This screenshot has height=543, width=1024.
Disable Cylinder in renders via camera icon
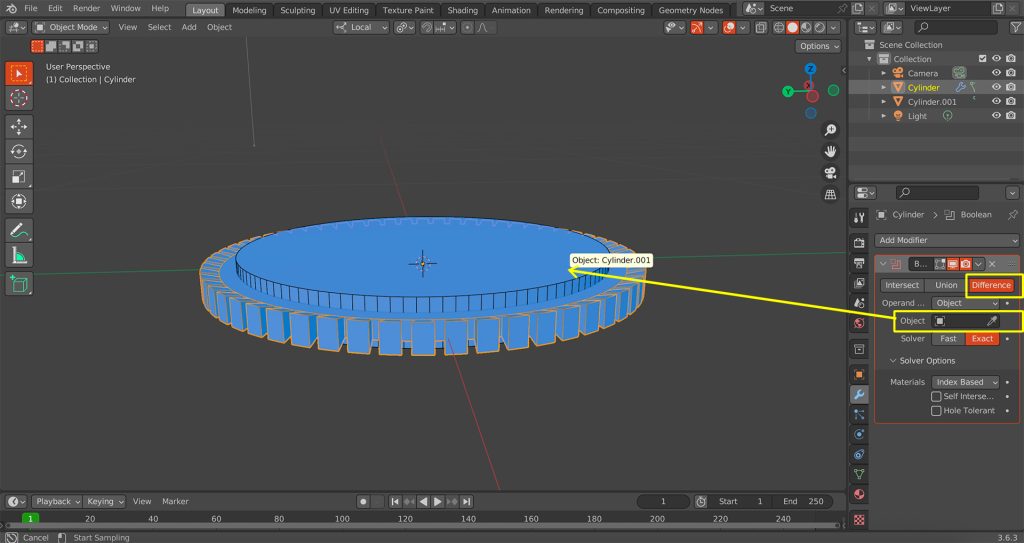click(1011, 87)
